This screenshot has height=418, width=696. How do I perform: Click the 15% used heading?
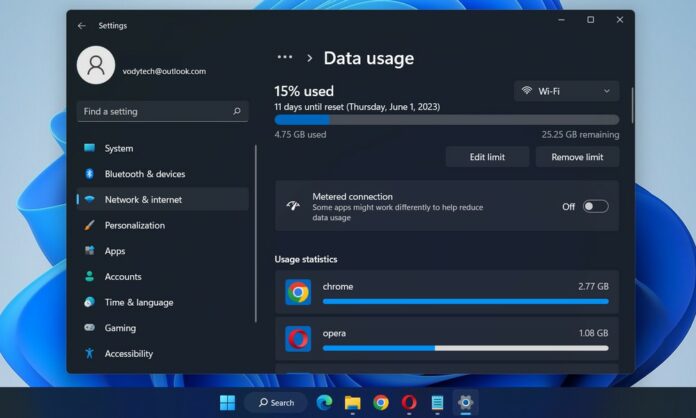click(x=304, y=91)
